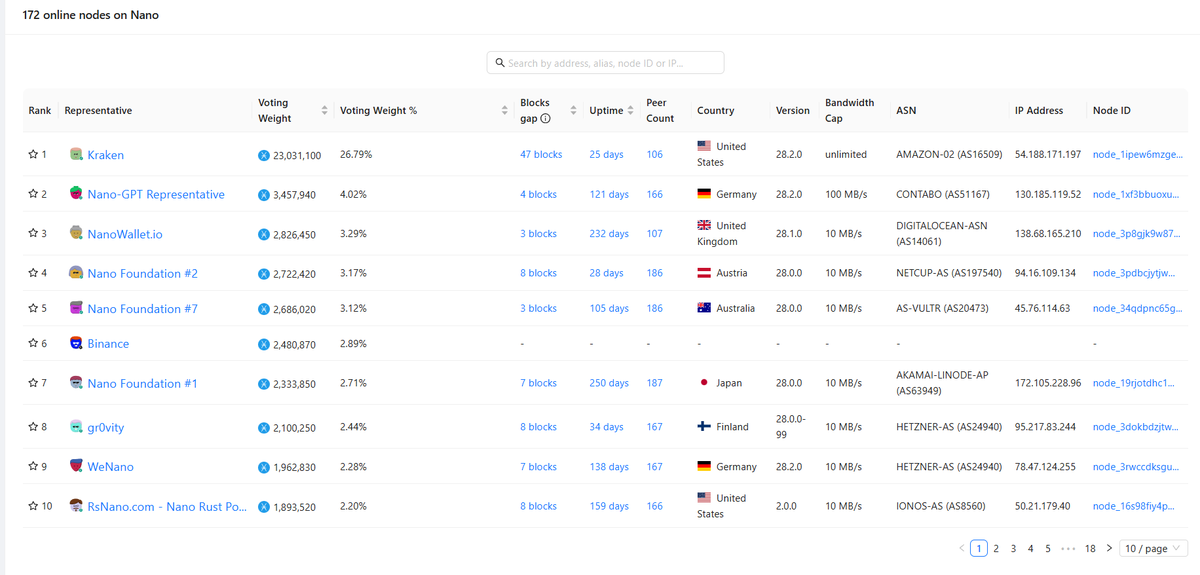Star the Nano Foundation #2 row
The height and width of the screenshot is (575, 1200).
33,273
